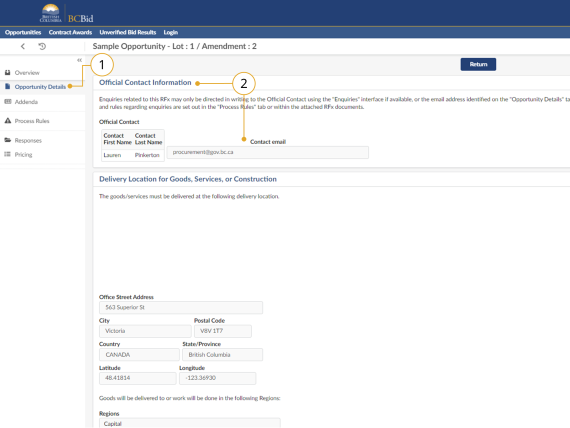570x428 pixels.
Task: Click the Return button
Action: click(478, 64)
